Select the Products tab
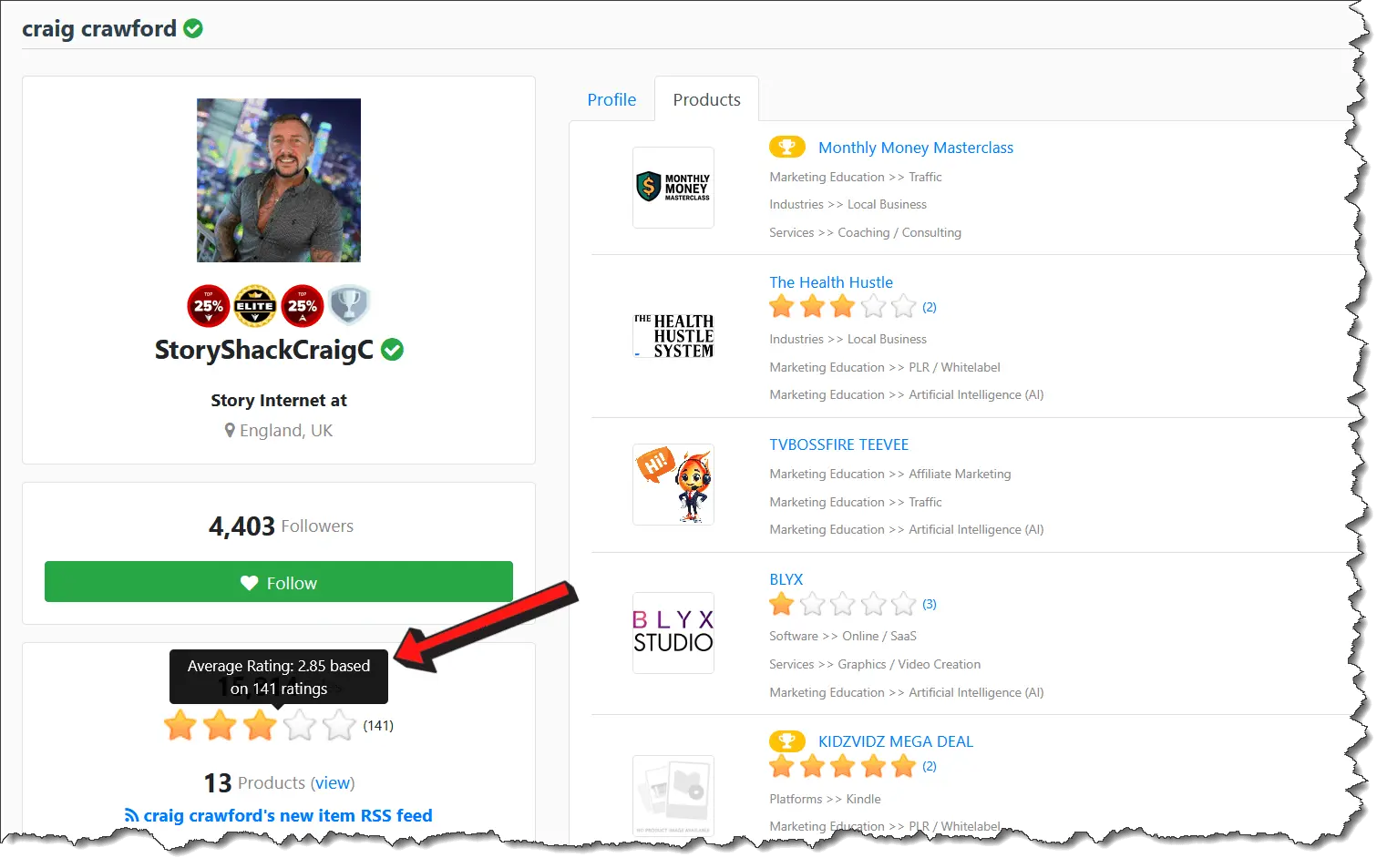 pos(706,99)
